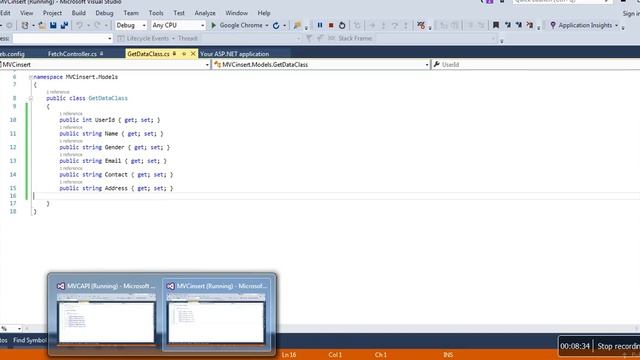
Task: Collapse the namespace MVCinsert.Models block
Action: click(x=31, y=77)
